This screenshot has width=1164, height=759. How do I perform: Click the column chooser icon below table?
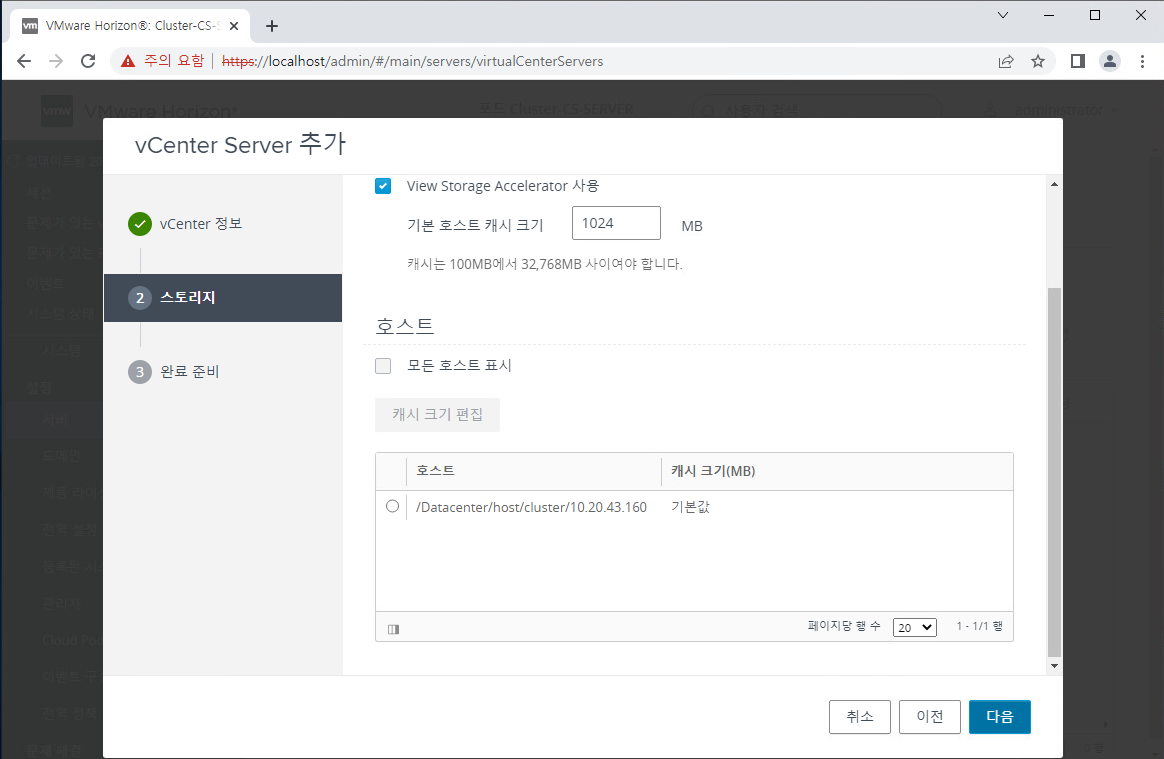(393, 629)
